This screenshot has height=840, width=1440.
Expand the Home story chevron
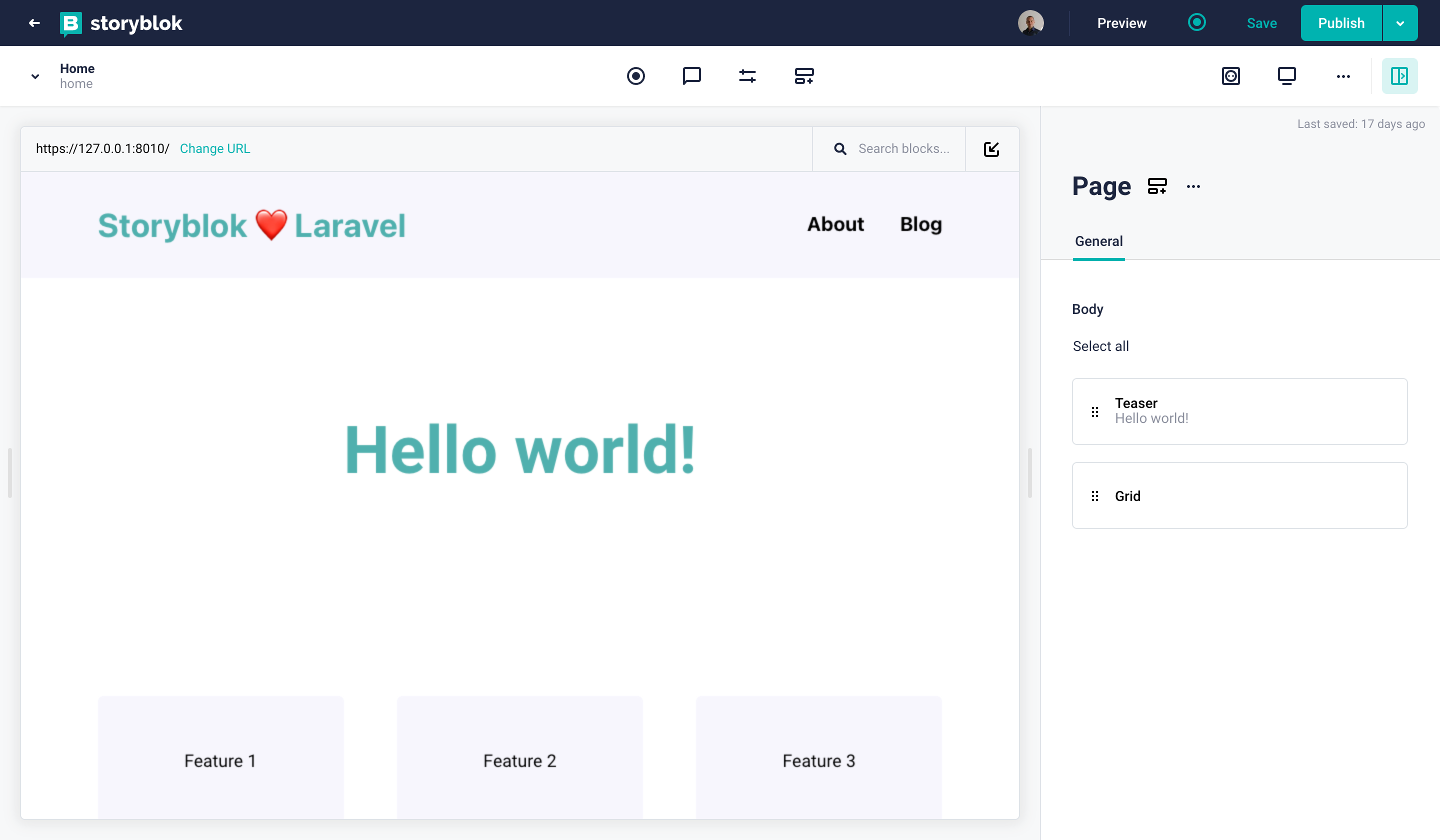35,76
